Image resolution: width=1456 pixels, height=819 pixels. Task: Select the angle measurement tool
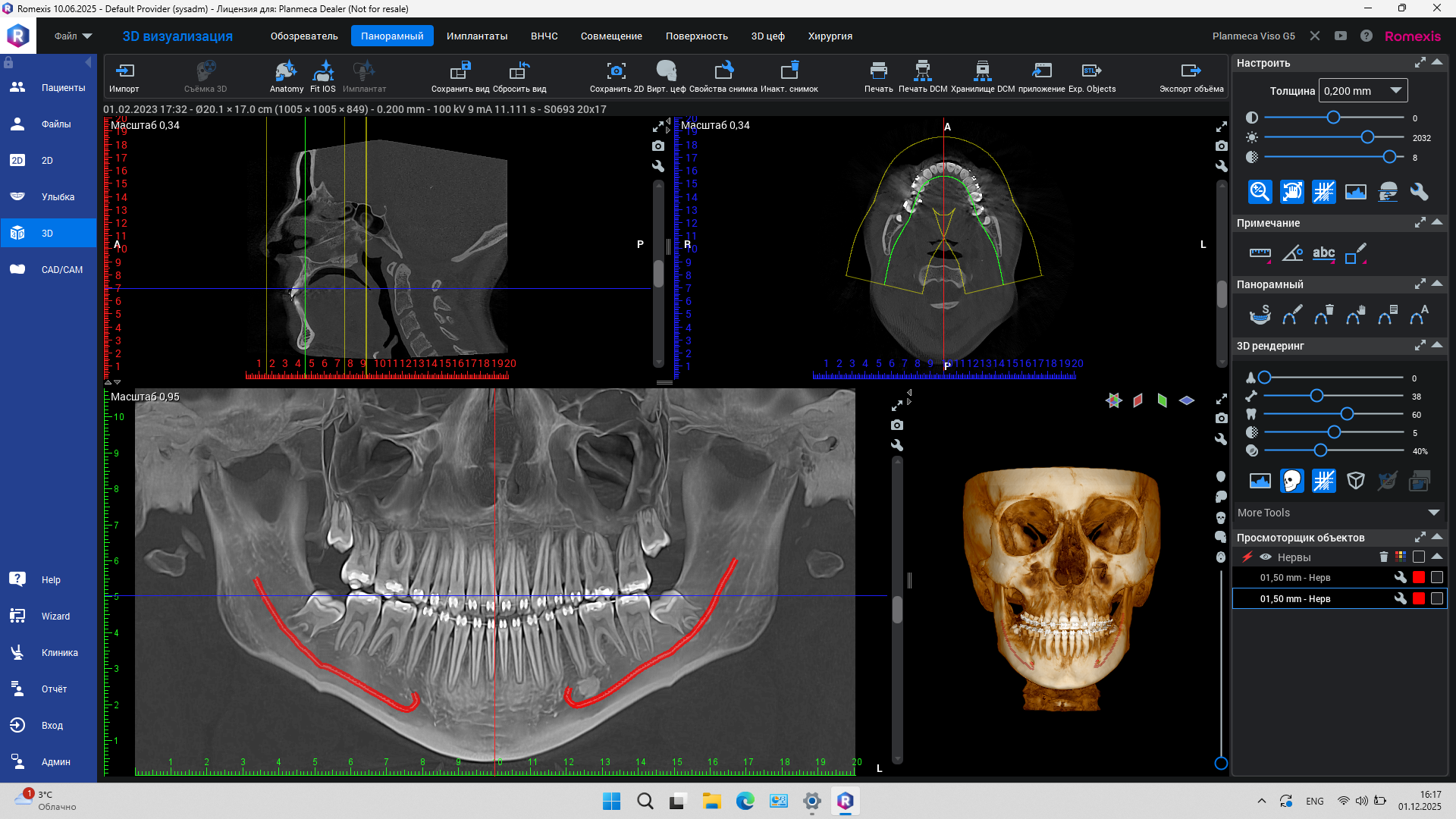pyautogui.click(x=1292, y=253)
